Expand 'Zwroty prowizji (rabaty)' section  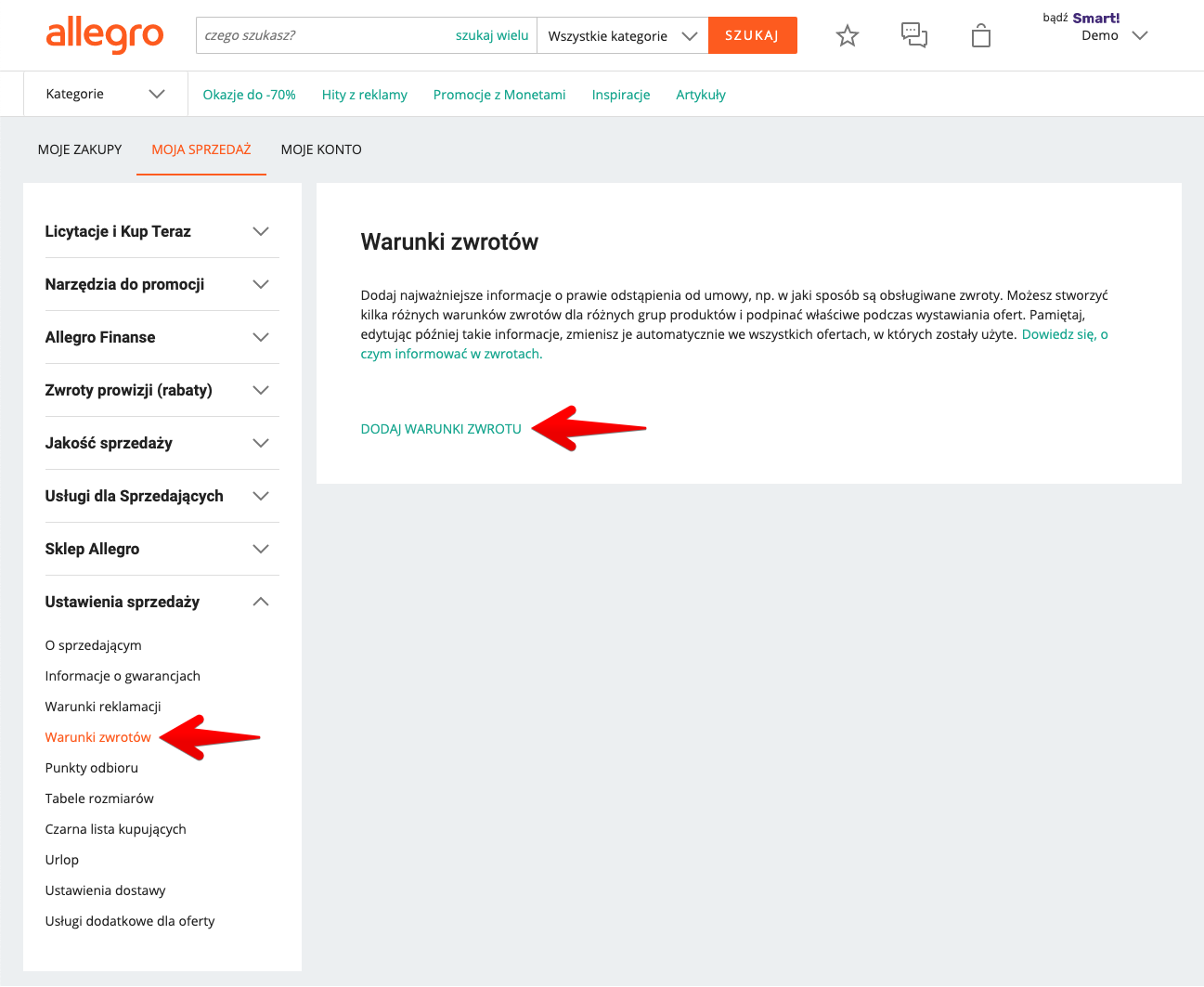[162, 390]
